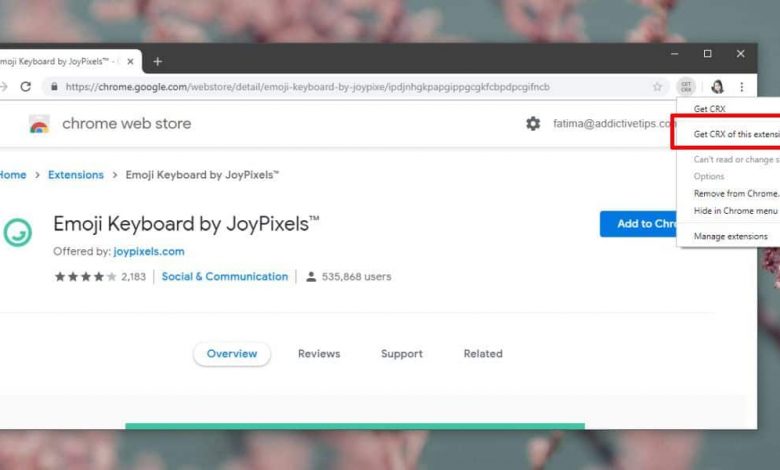Click the user profile avatar icon
Viewport: 780px width, 470px height.
(x=716, y=87)
